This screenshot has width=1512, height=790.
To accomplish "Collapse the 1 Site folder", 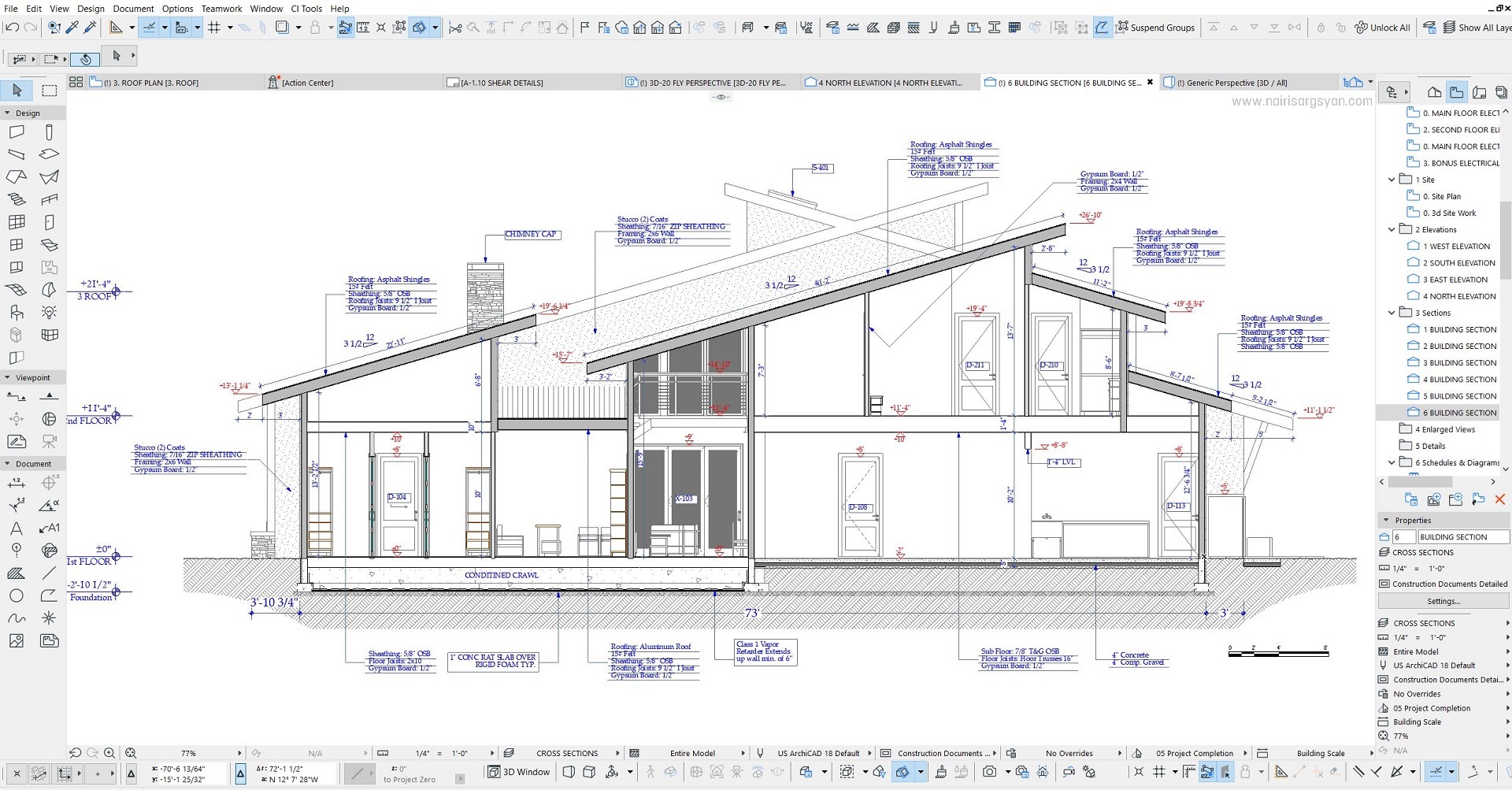I will [1392, 180].
